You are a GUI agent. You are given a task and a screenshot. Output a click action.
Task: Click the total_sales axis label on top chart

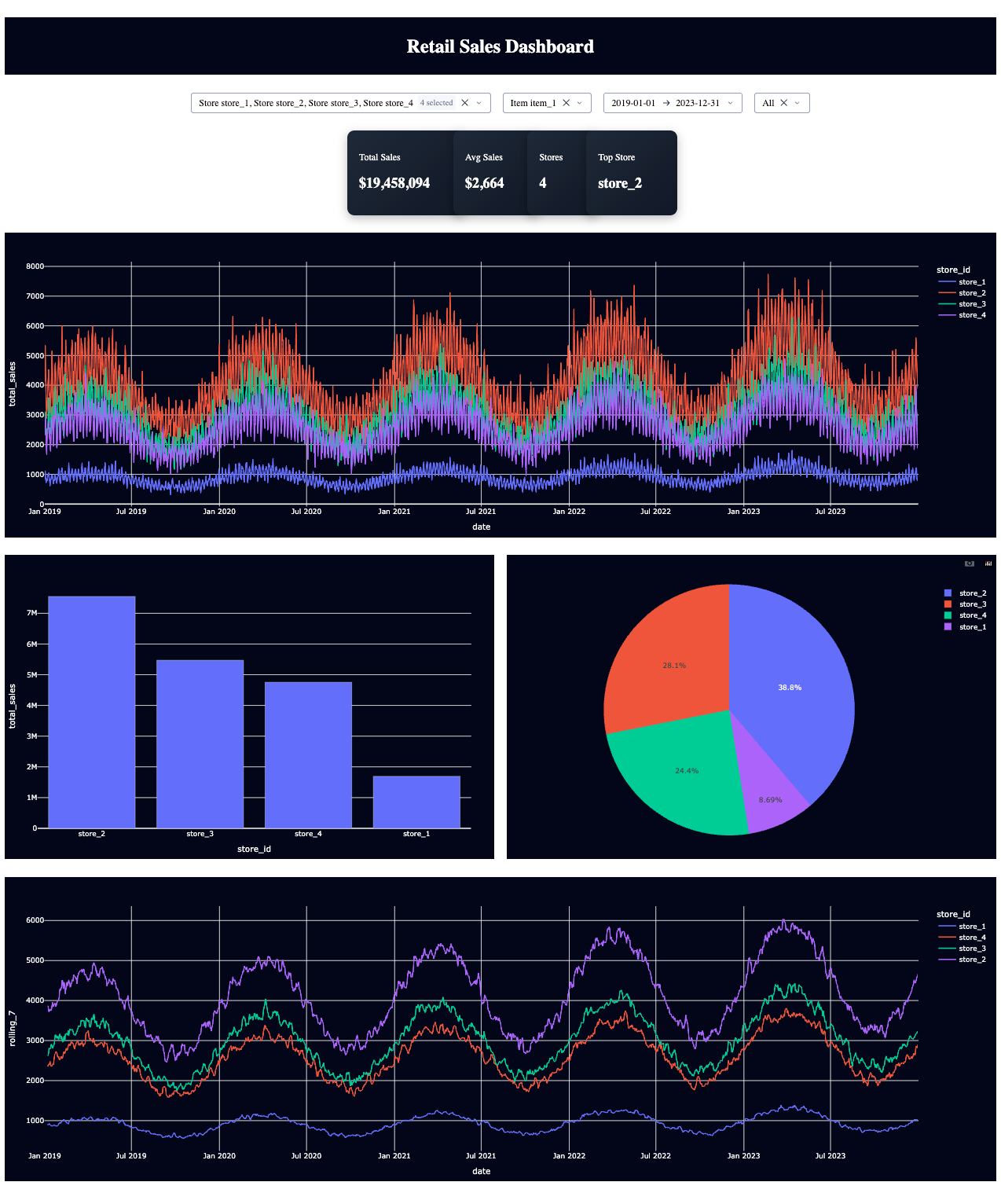(x=12, y=384)
